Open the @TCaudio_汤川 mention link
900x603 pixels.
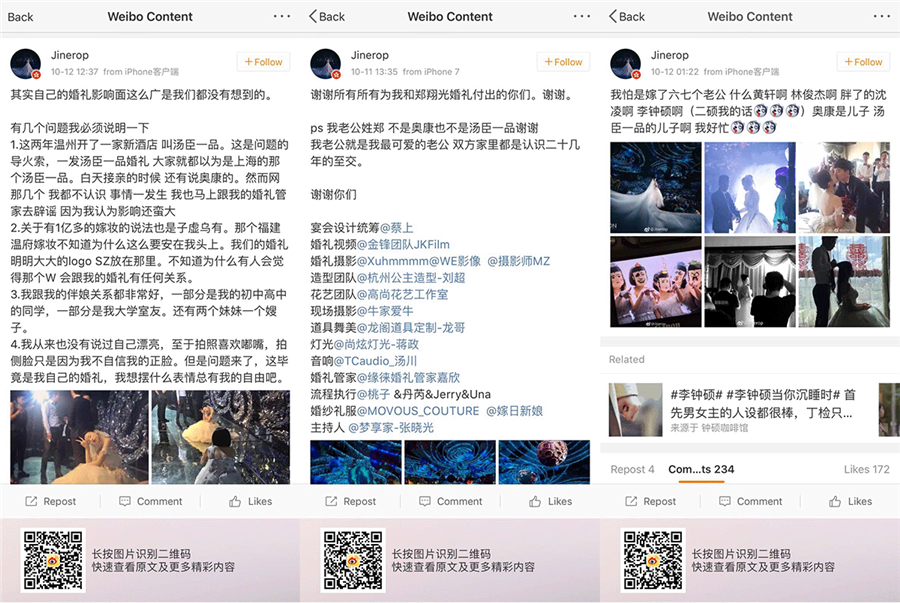pos(375,361)
